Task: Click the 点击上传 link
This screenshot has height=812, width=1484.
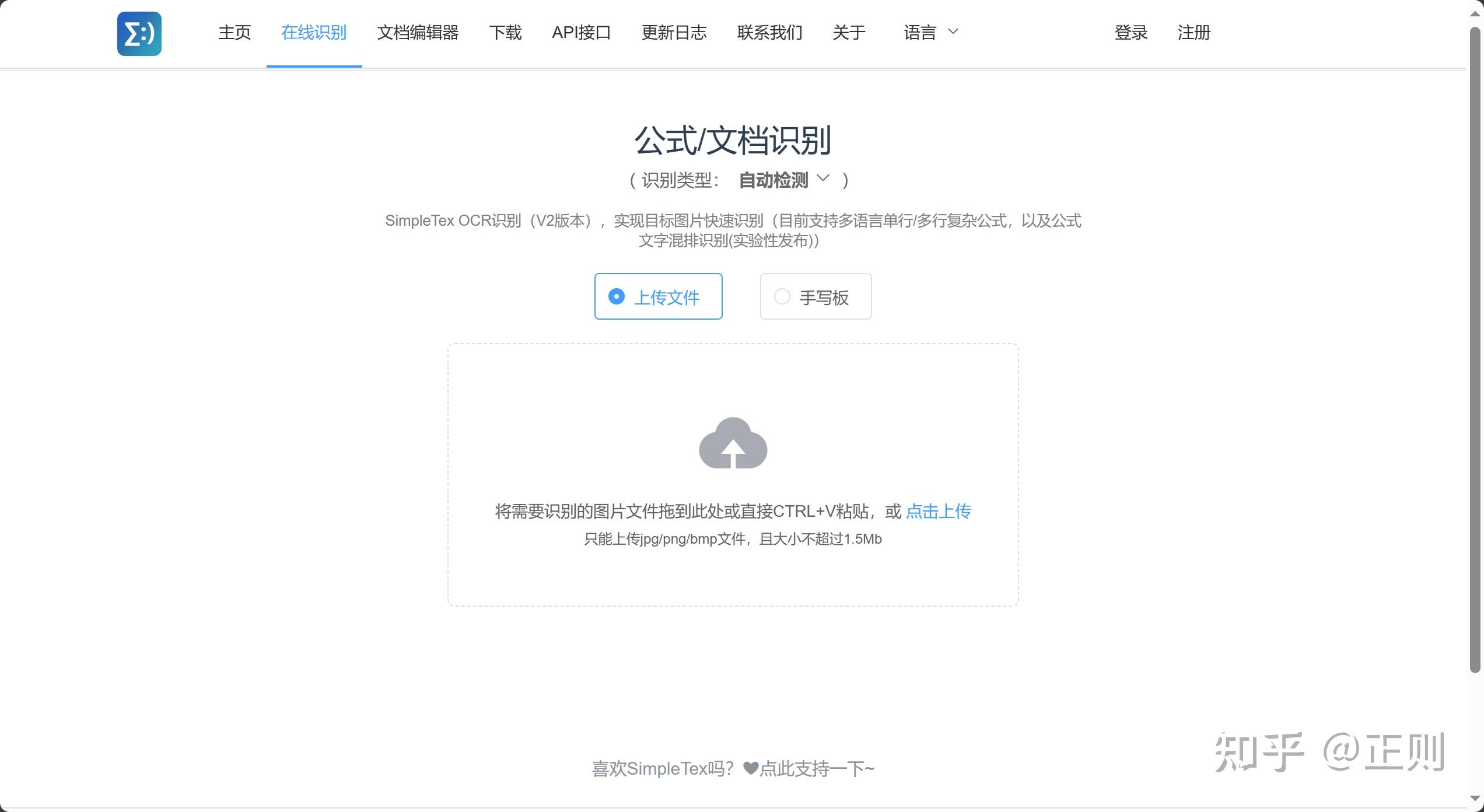Action: point(938,512)
